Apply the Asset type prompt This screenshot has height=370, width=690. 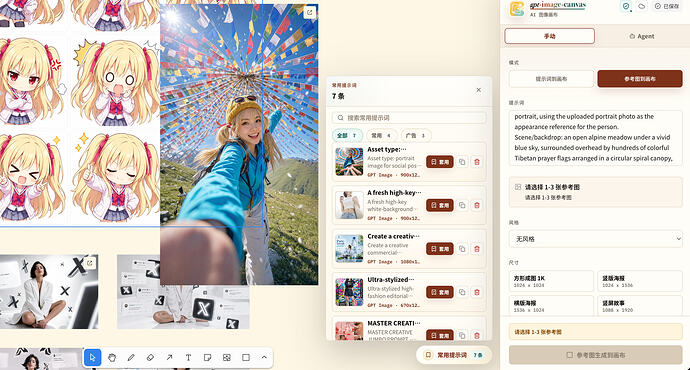pyautogui.click(x=440, y=162)
